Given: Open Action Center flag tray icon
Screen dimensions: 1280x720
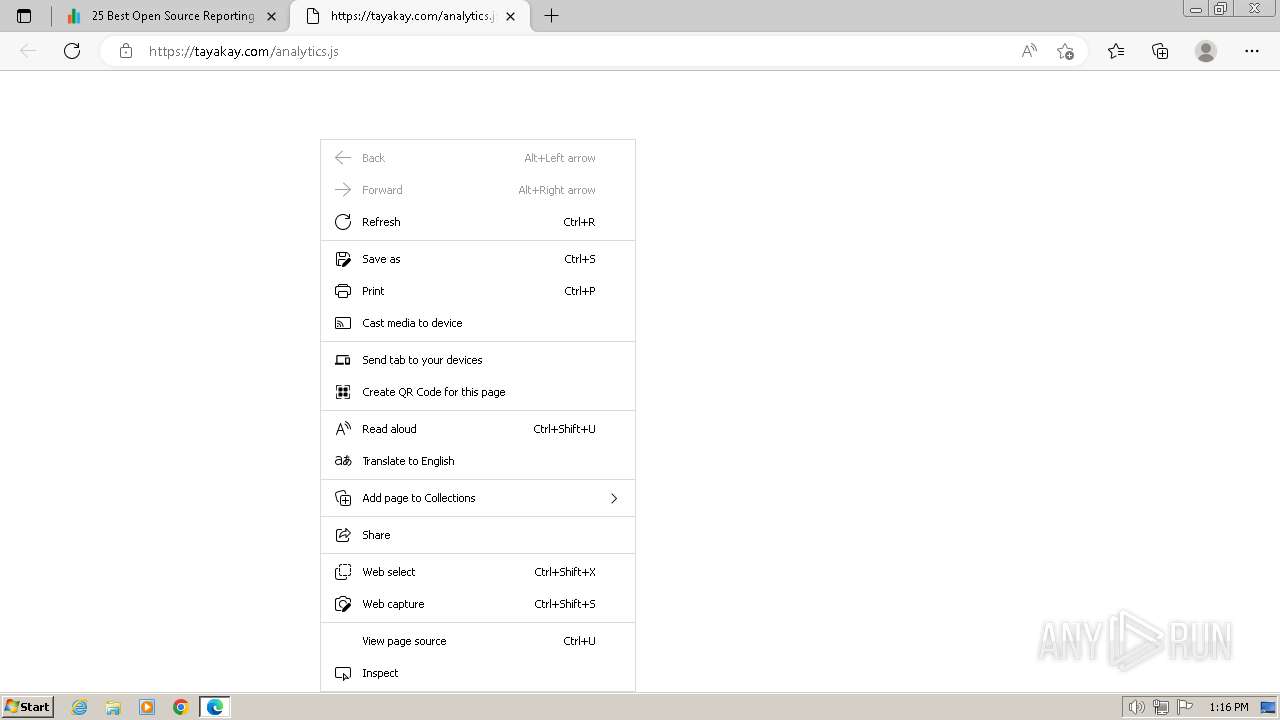Looking at the screenshot, I should pyautogui.click(x=1184, y=707).
